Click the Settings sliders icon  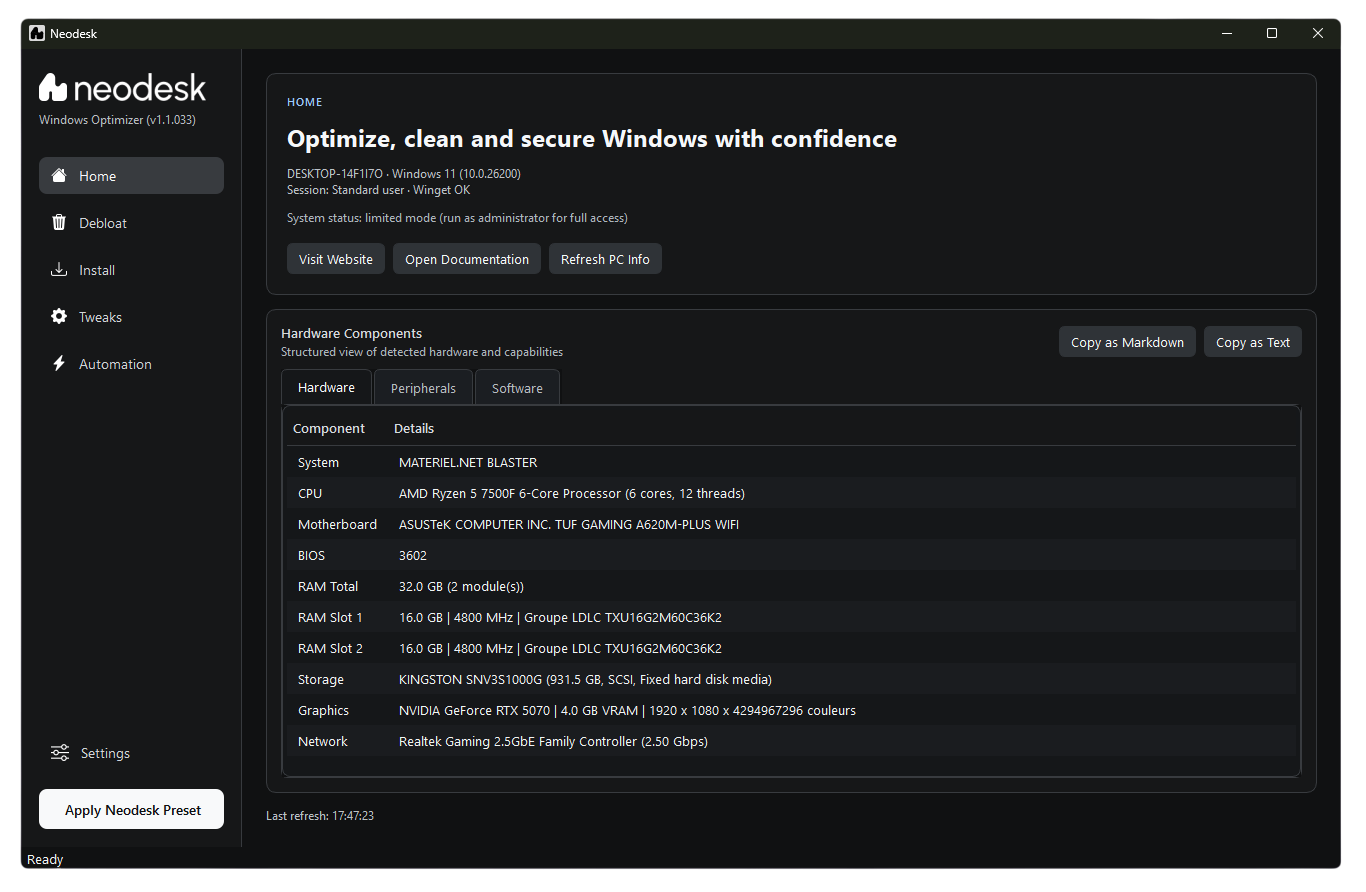tap(60, 753)
